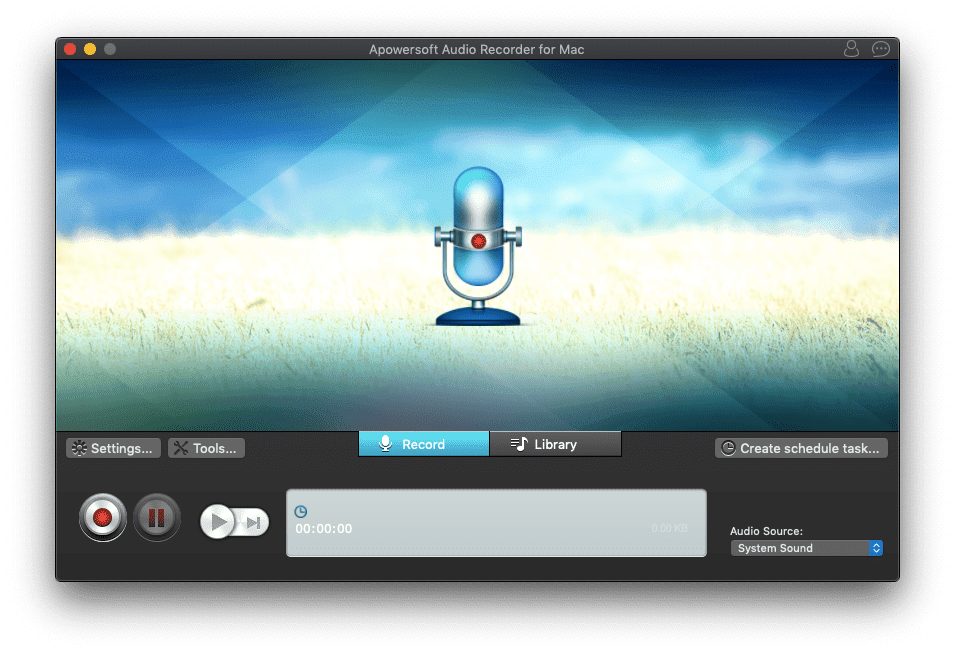The image size is (955, 655).
Task: Minimize the window with the yellow button
Action: click(x=90, y=49)
